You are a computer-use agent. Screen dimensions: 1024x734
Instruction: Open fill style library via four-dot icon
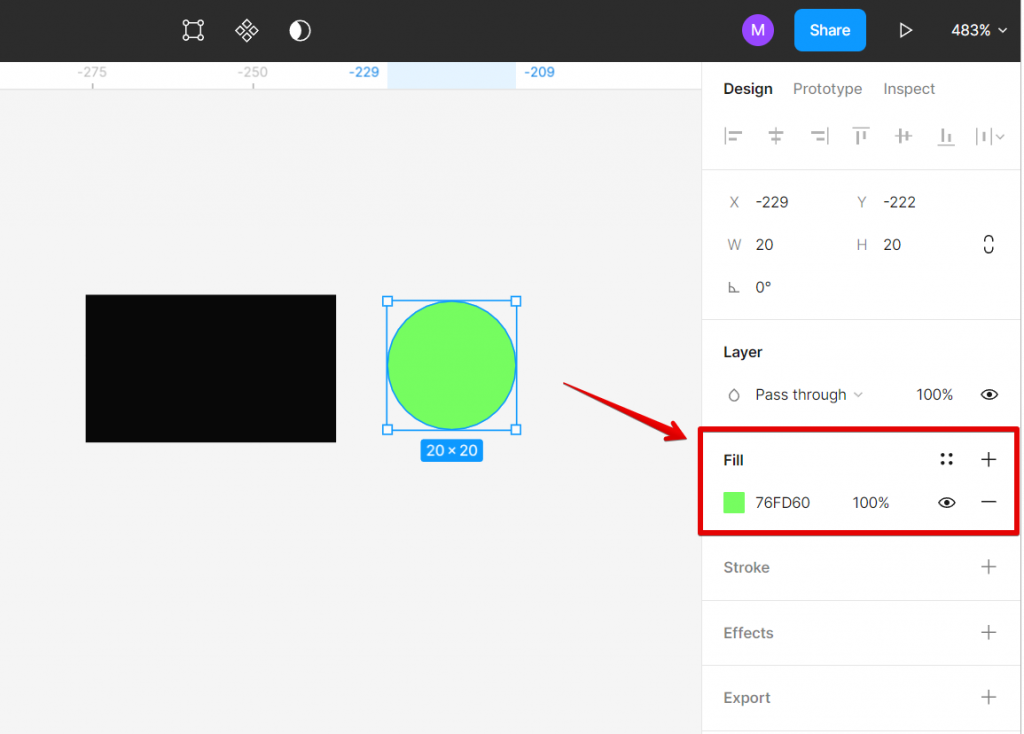point(947,459)
